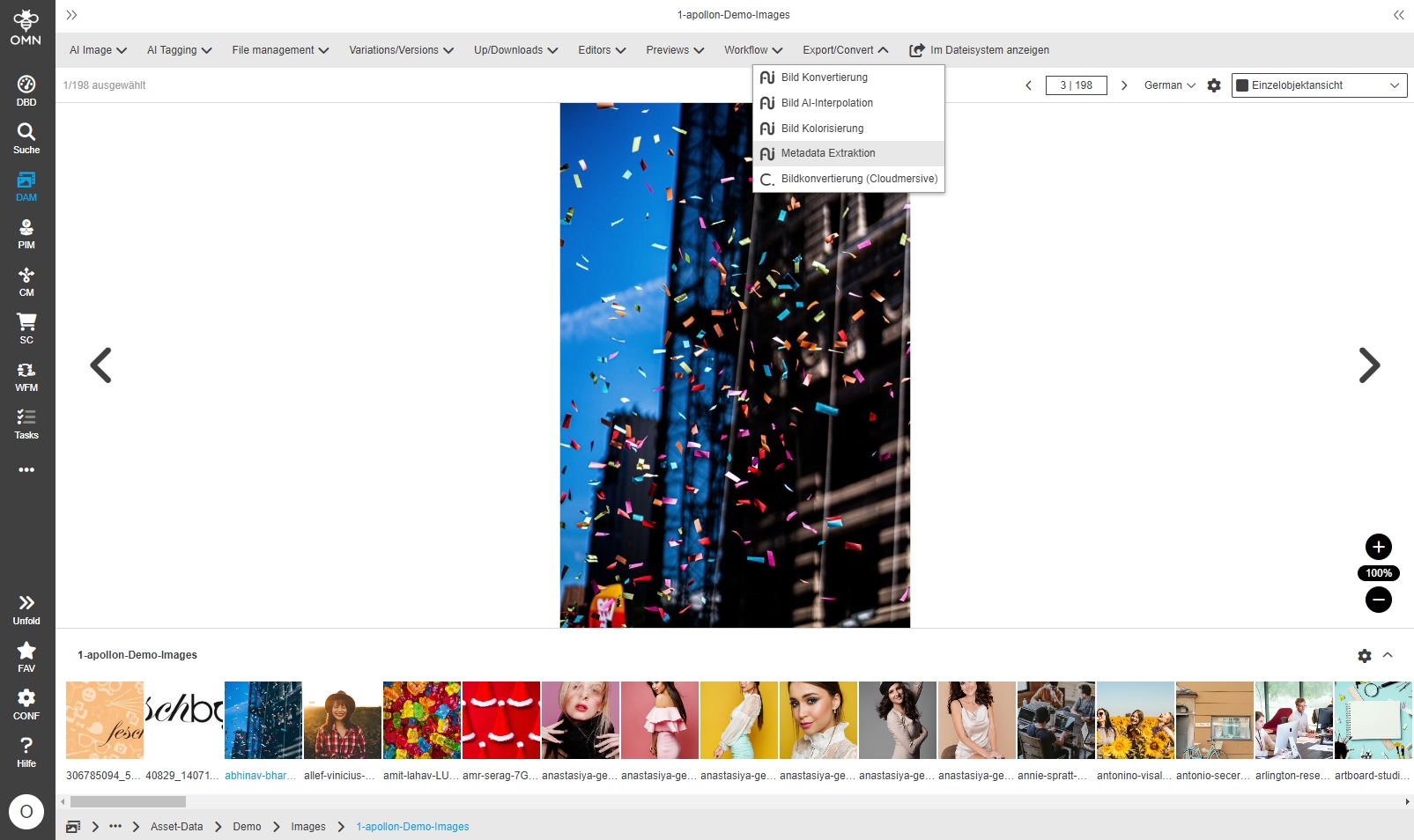This screenshot has width=1414, height=840.
Task: Open viewer settings gear beside German
Action: click(x=1214, y=85)
